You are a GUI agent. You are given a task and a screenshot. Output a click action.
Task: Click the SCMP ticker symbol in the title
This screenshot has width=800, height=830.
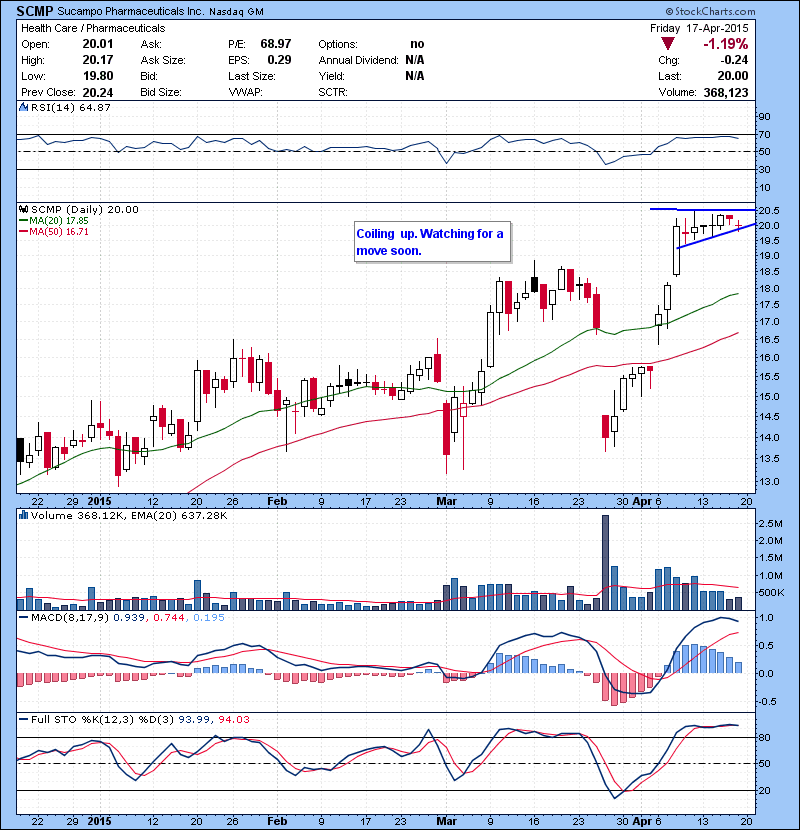[35, 11]
